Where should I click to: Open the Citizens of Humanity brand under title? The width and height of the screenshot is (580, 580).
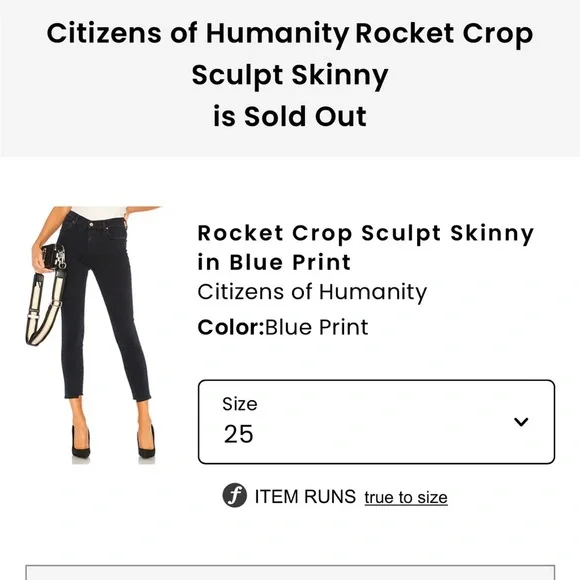312,292
